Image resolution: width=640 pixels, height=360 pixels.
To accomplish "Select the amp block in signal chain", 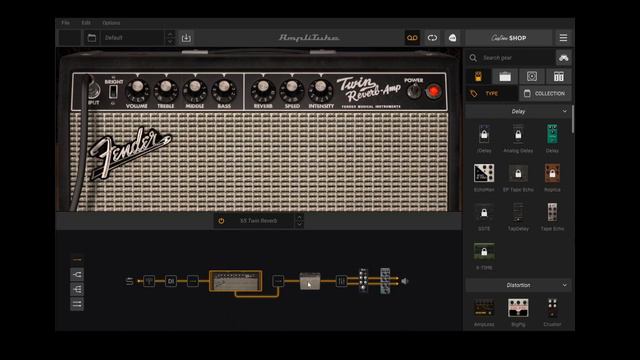I will (236, 281).
